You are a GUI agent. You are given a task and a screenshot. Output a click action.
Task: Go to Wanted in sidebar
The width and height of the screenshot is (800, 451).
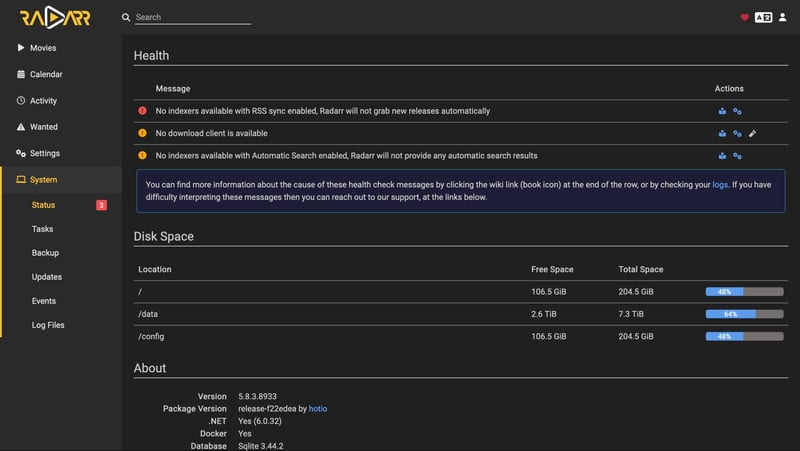click(44, 127)
